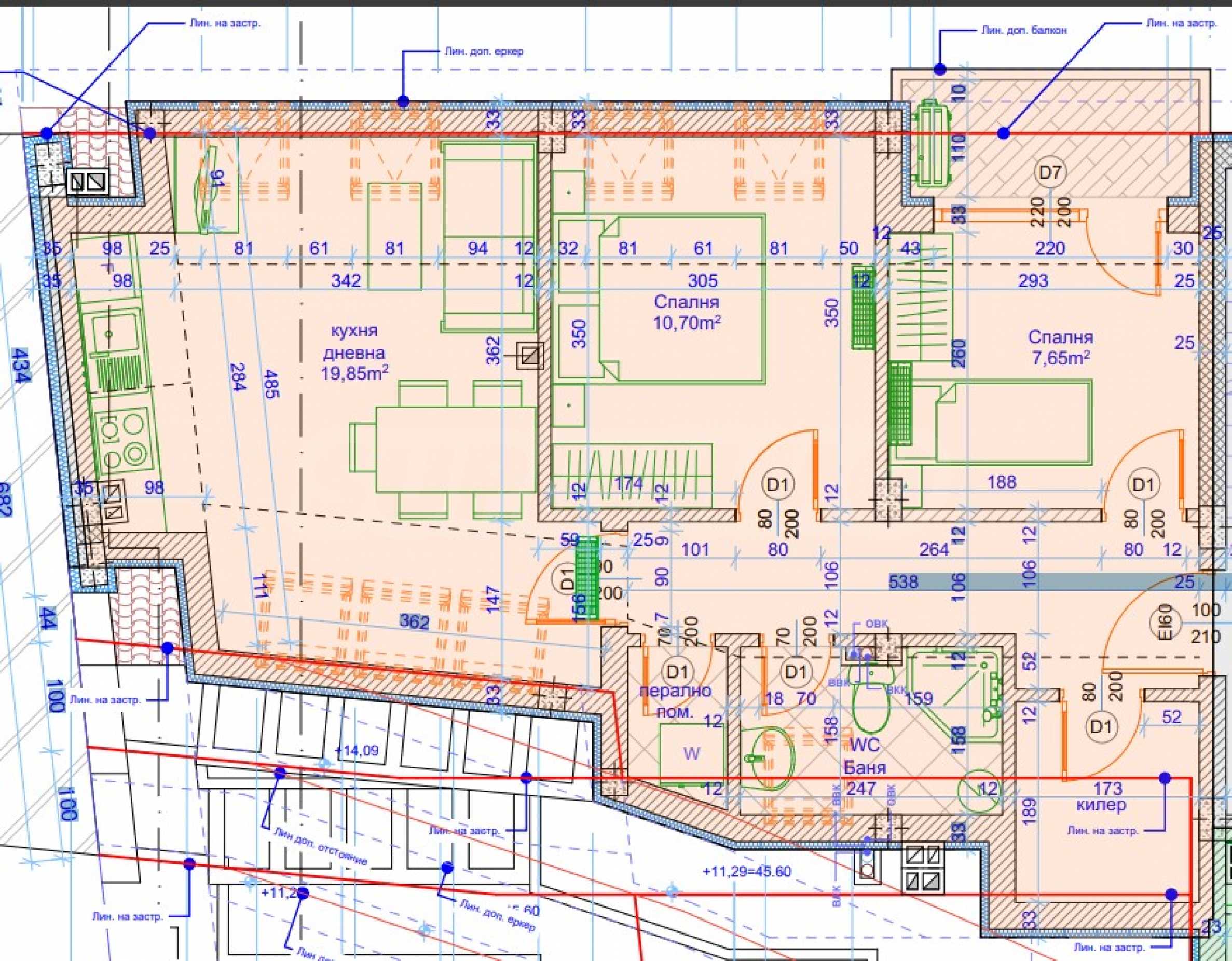Click the Лин. доп. балкон annotation label
The width and height of the screenshot is (1232, 961).
coord(1024,30)
